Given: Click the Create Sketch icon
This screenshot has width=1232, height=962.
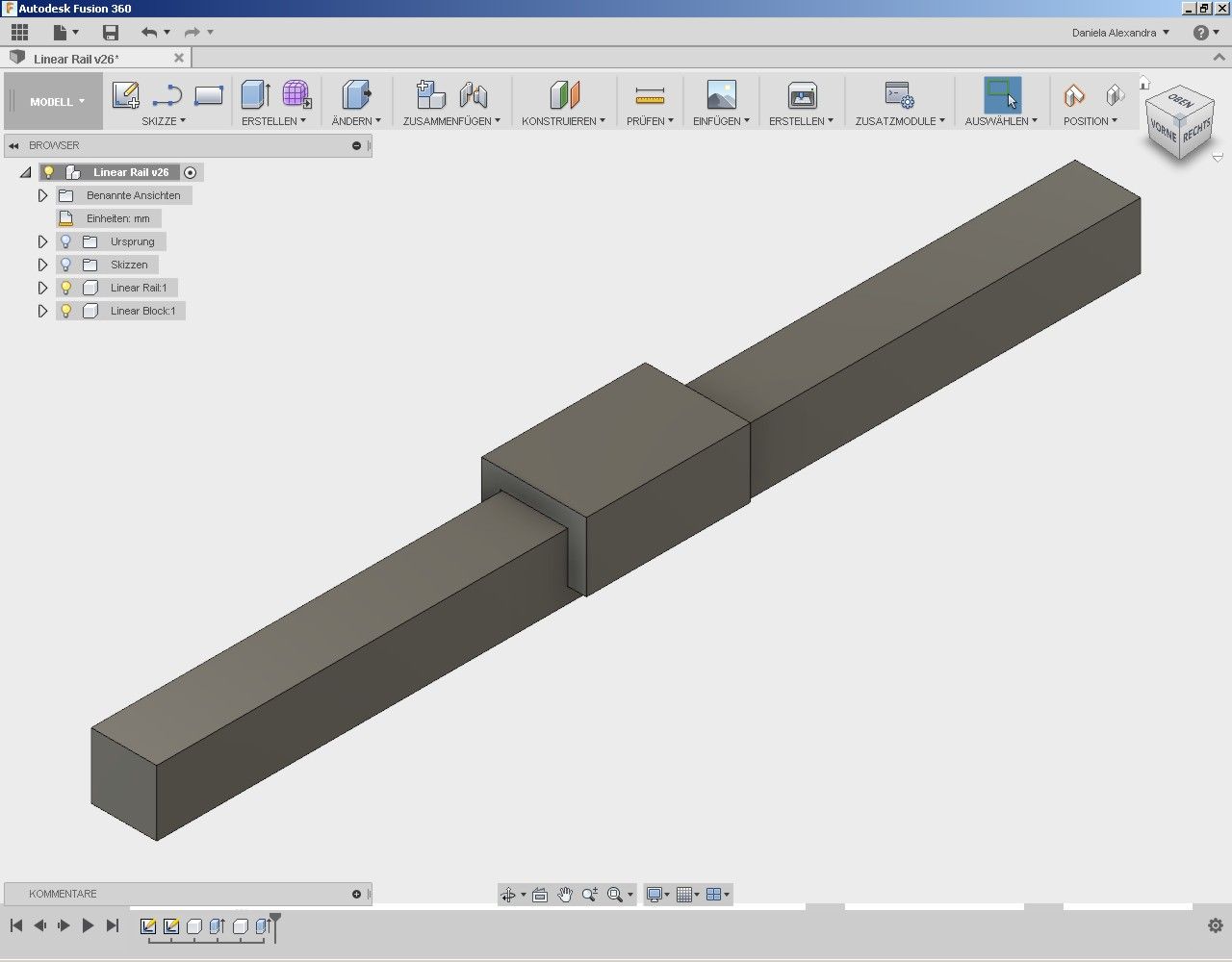Looking at the screenshot, I should (x=125, y=95).
